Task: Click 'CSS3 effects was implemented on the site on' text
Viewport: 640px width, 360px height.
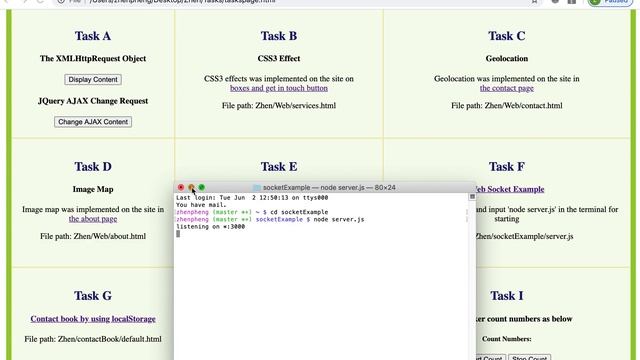Action: click(x=279, y=79)
